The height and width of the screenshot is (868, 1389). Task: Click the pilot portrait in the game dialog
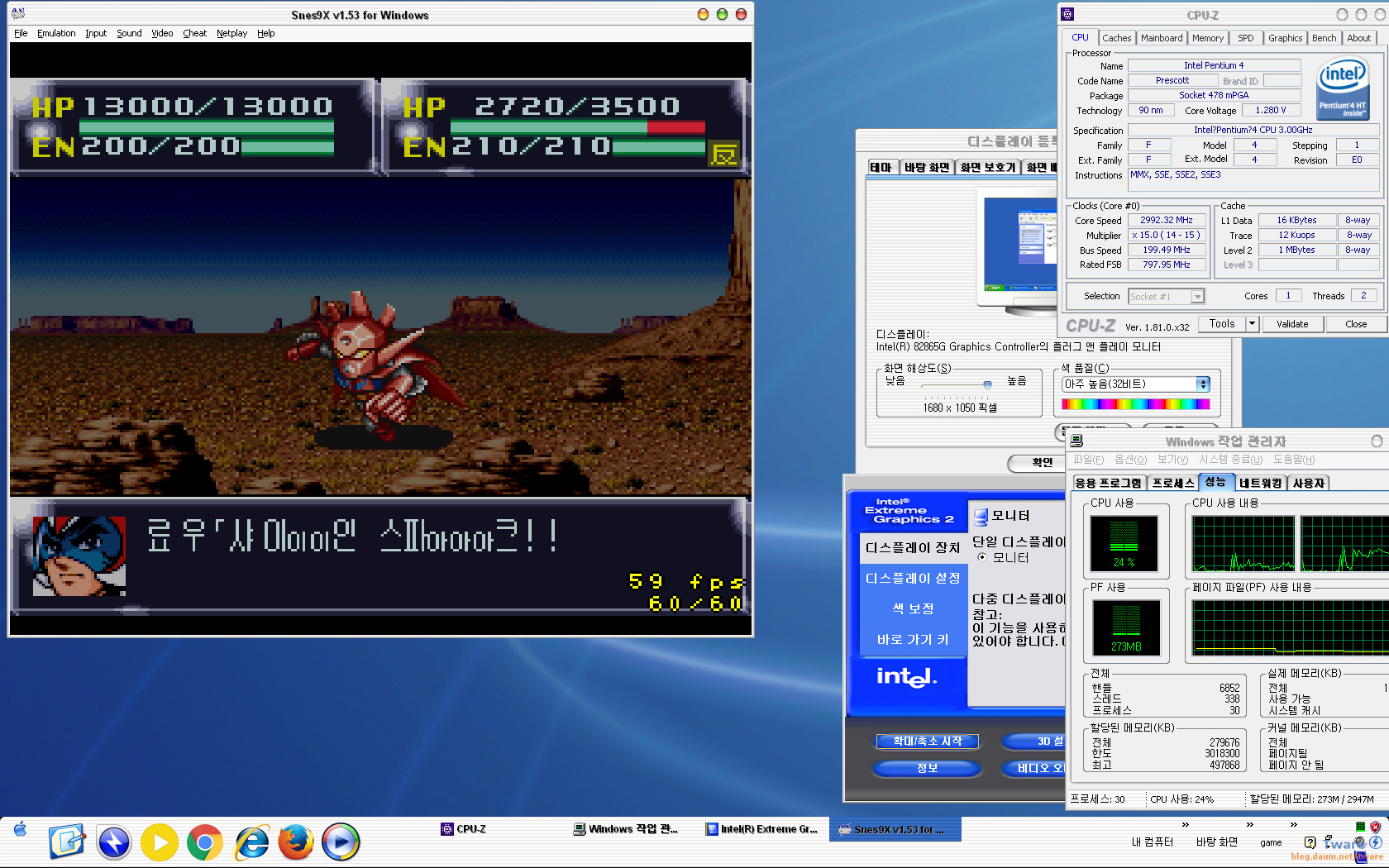coord(79,556)
